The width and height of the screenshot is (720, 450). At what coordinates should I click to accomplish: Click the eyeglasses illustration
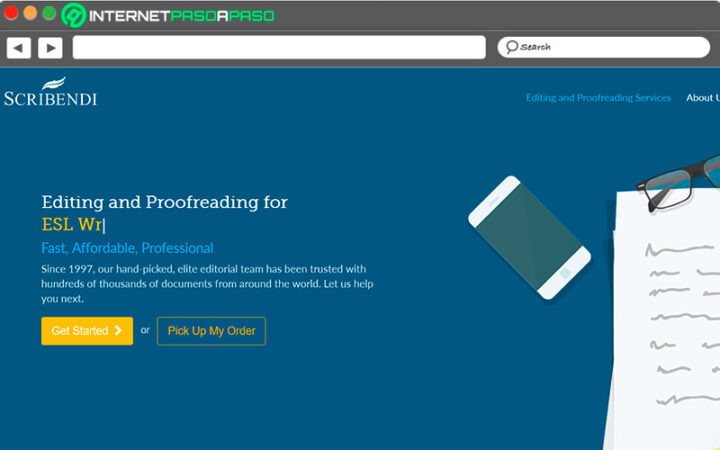(682, 180)
